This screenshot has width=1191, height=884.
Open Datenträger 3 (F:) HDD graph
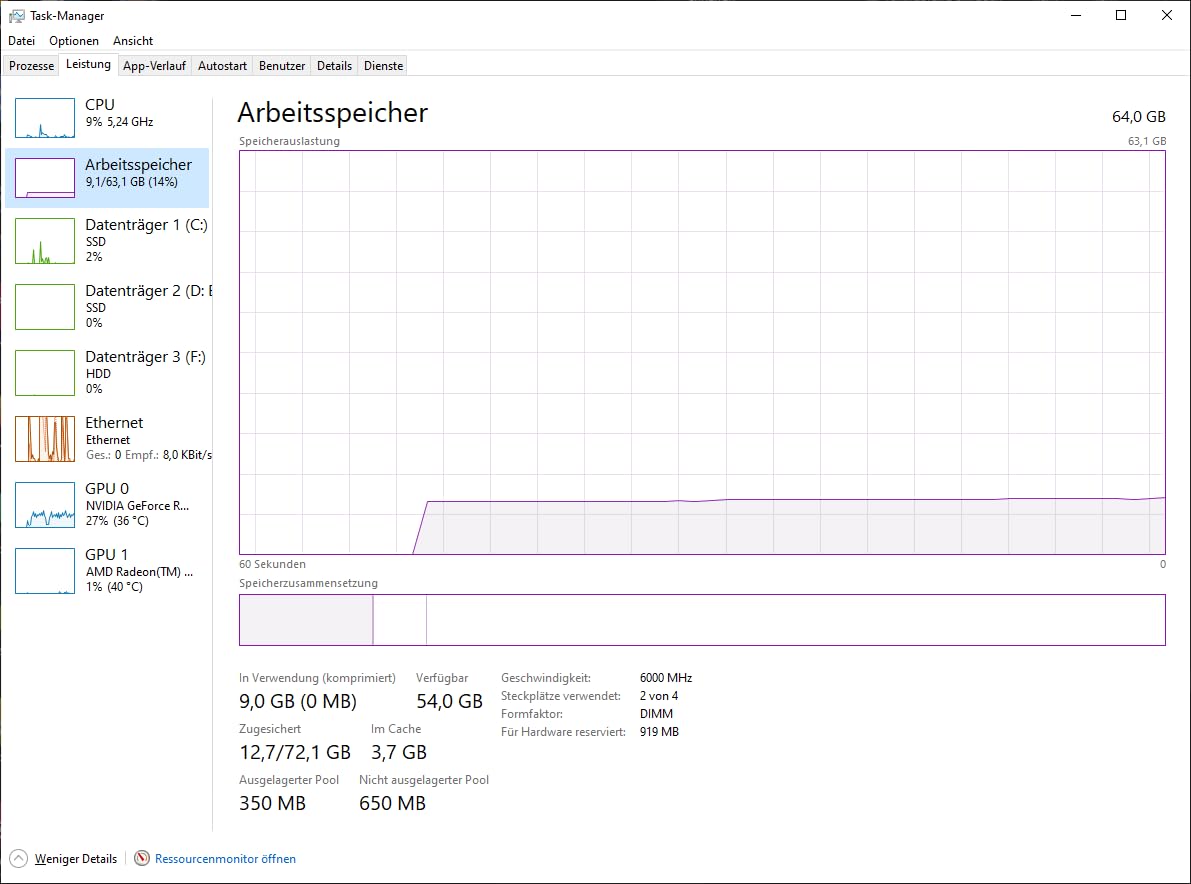point(45,373)
